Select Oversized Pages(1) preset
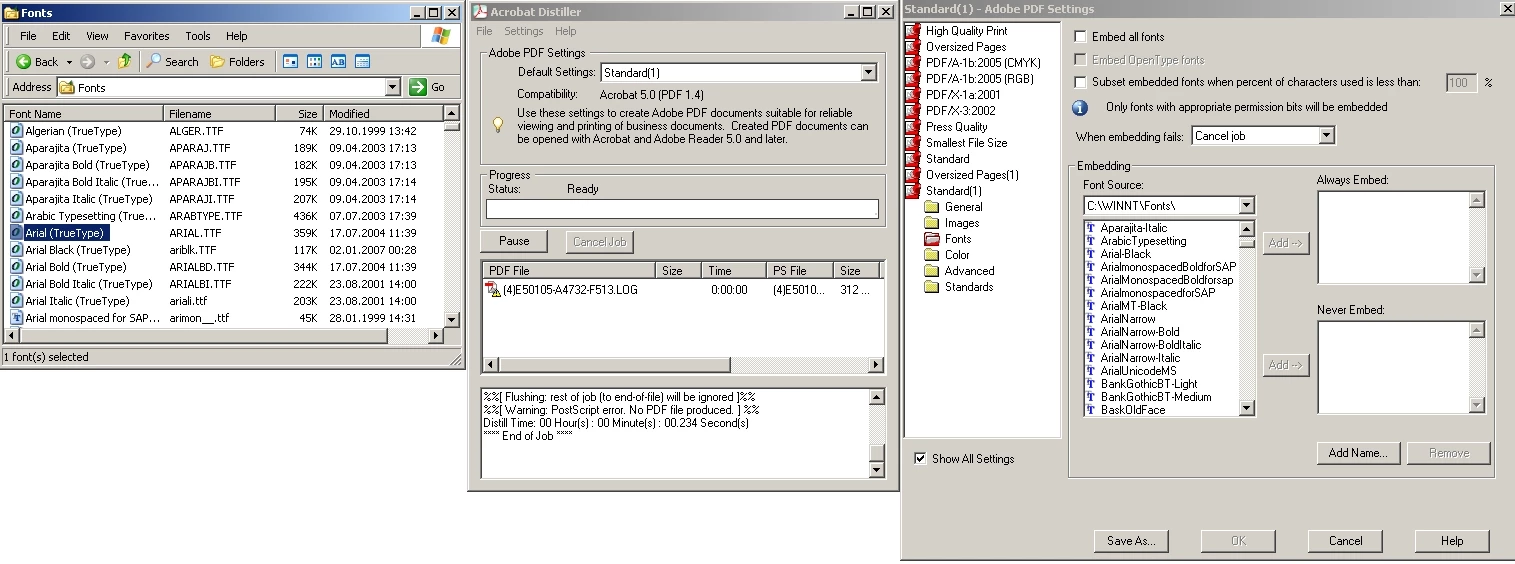 pos(971,175)
